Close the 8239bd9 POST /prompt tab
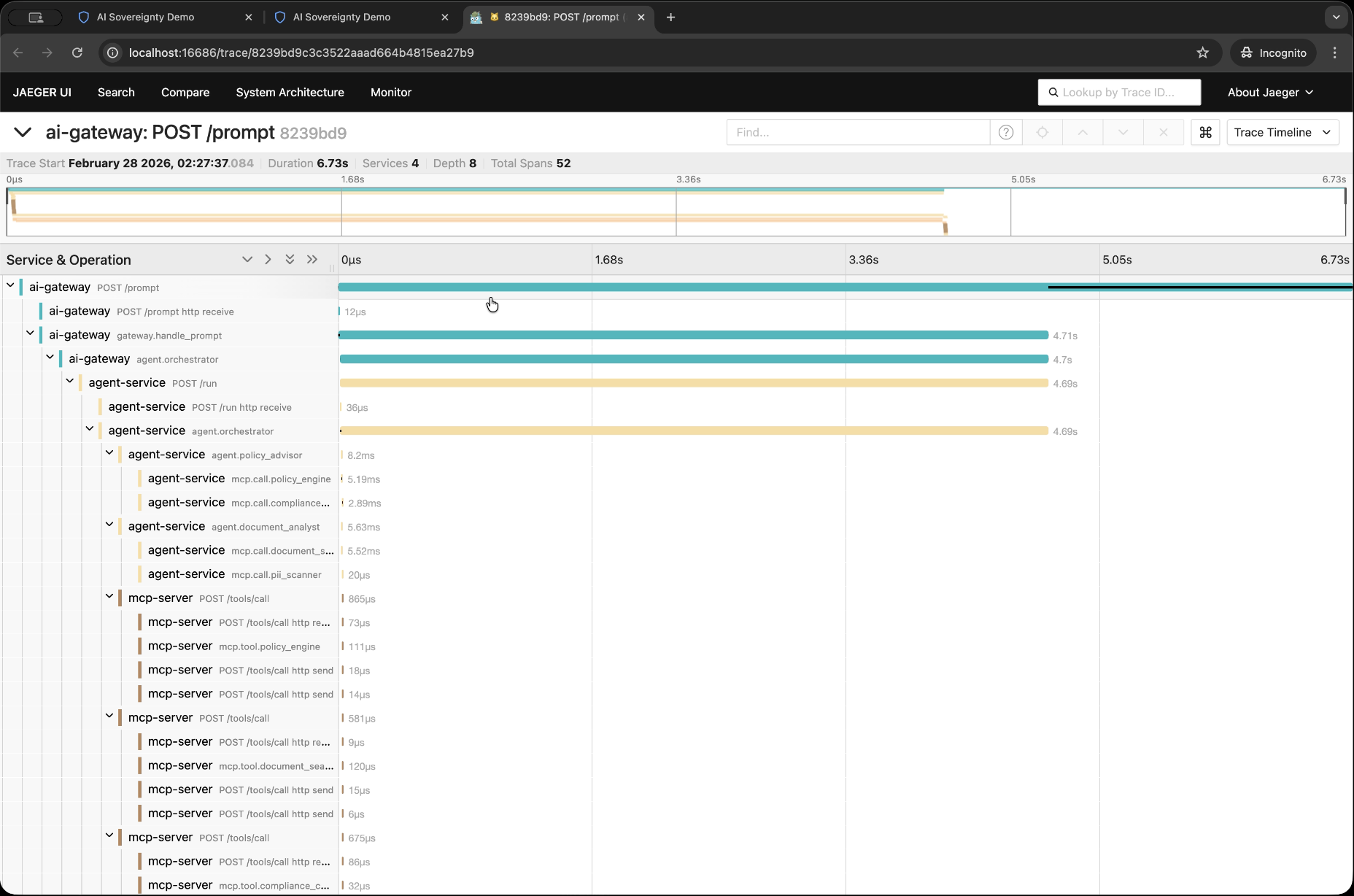Viewport: 1354px width, 896px height. (641, 17)
